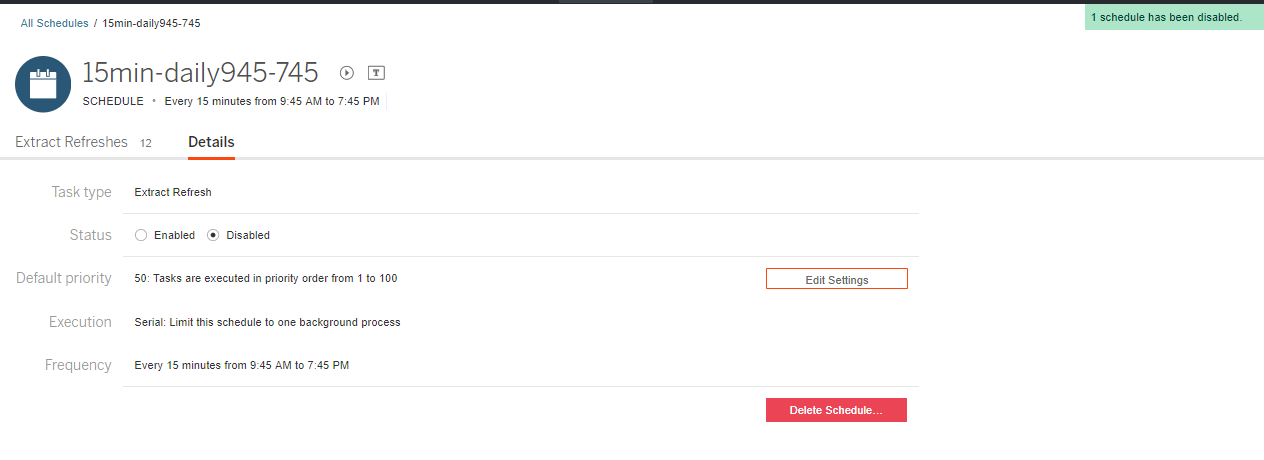1264x460 pixels.
Task: Click the Extract Refreshes count 12
Action: tap(146, 143)
